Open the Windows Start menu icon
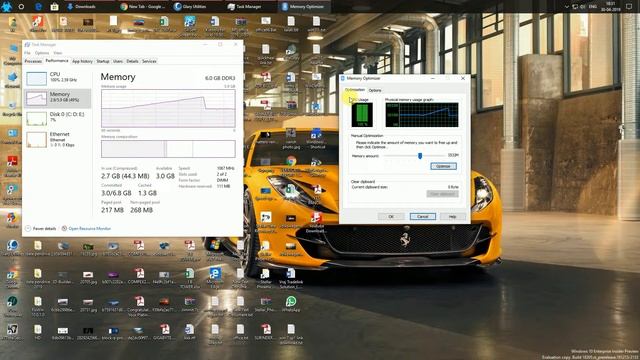The width and height of the screenshot is (640, 360). pos(7,7)
